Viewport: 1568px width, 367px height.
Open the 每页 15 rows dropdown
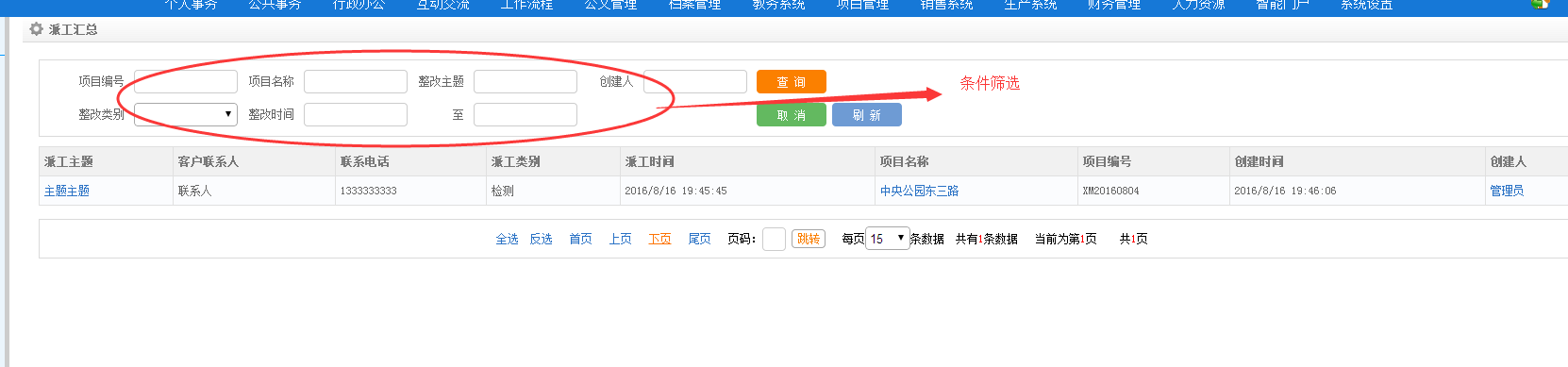click(x=887, y=239)
